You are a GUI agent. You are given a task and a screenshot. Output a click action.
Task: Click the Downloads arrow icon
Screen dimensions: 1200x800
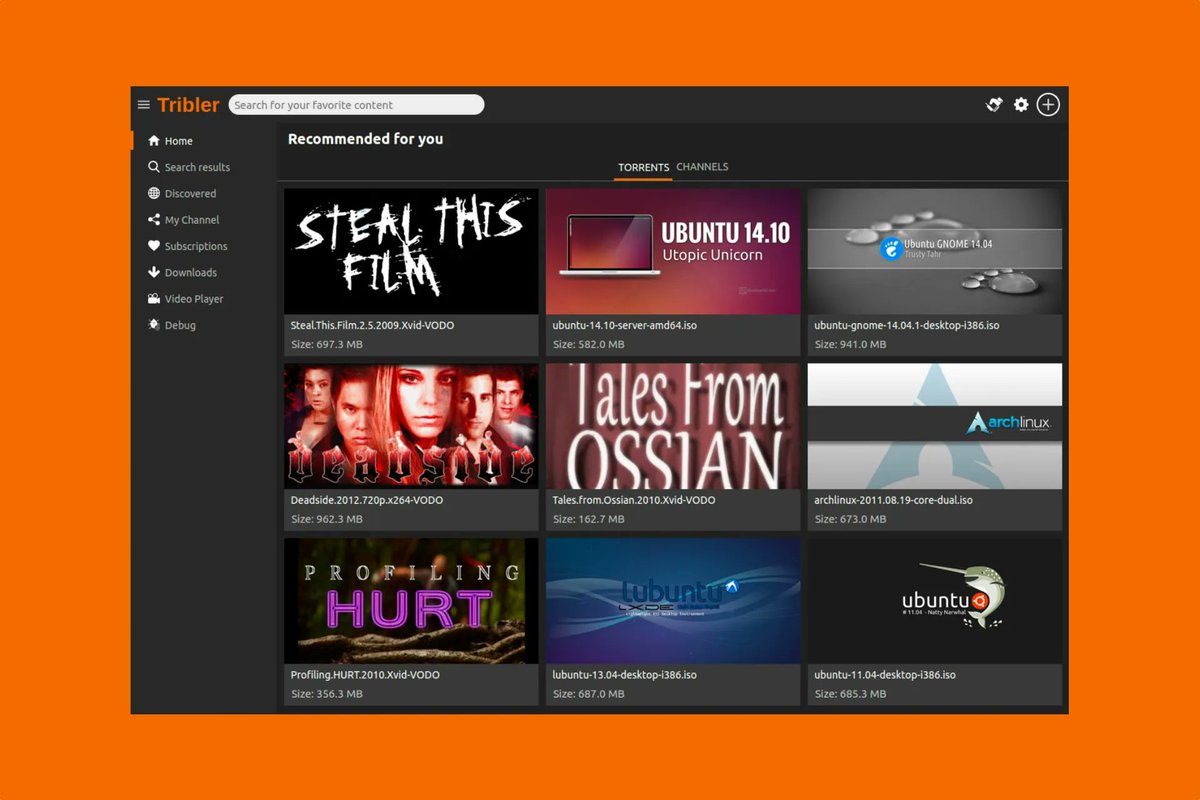coord(154,272)
